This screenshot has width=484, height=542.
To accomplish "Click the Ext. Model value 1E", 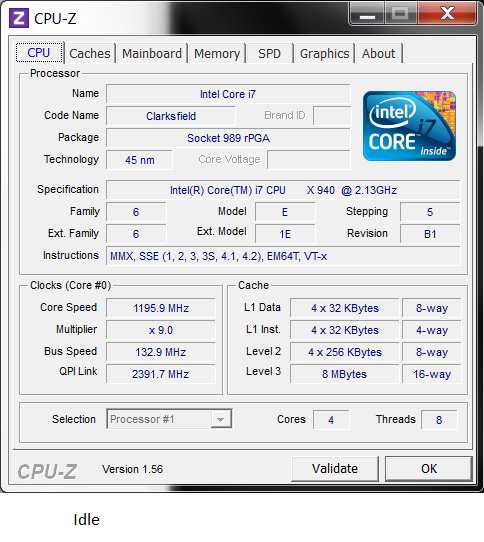I will click(285, 234).
